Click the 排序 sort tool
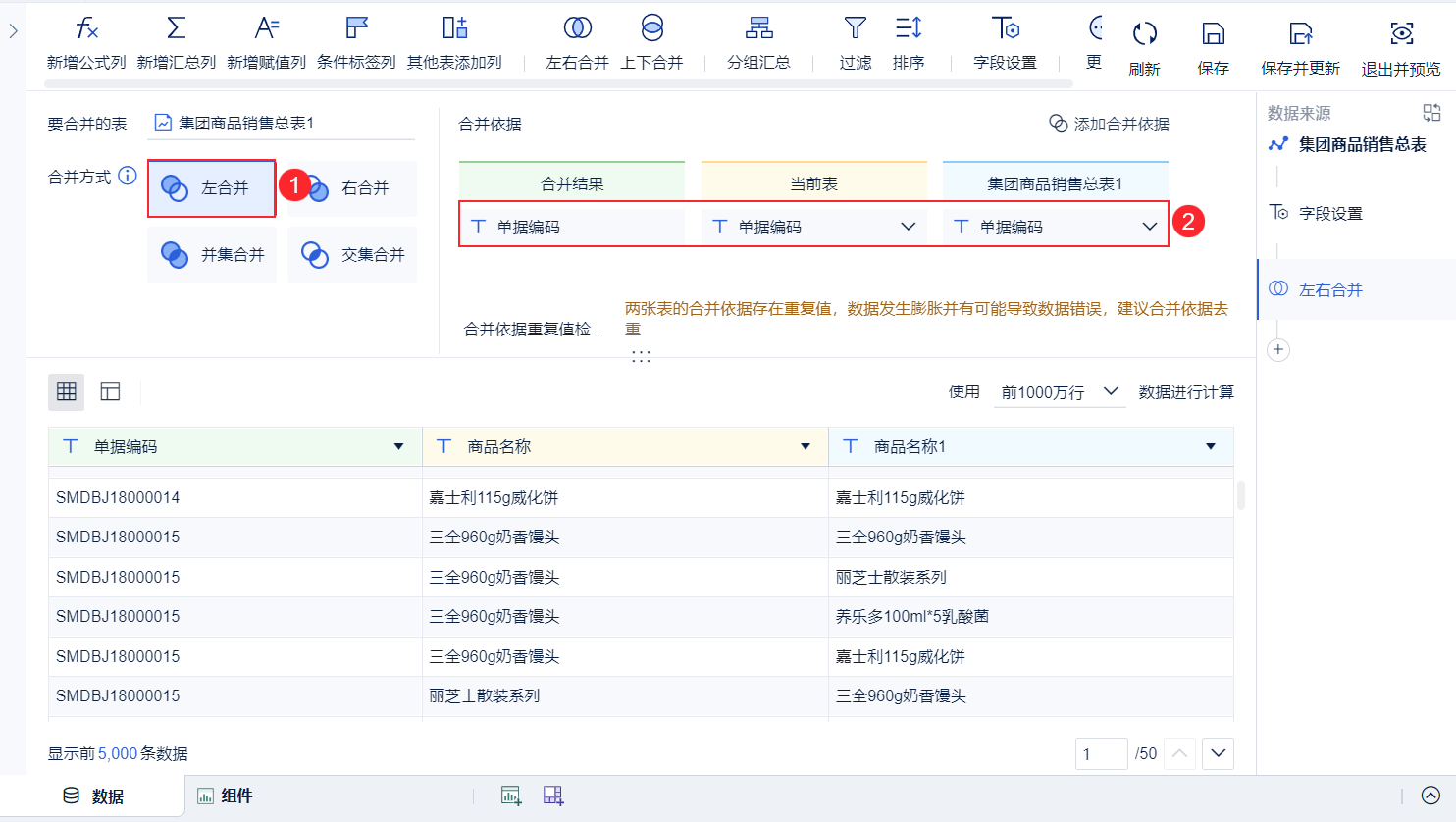Viewport: 1456px width, 822px height. tap(909, 43)
